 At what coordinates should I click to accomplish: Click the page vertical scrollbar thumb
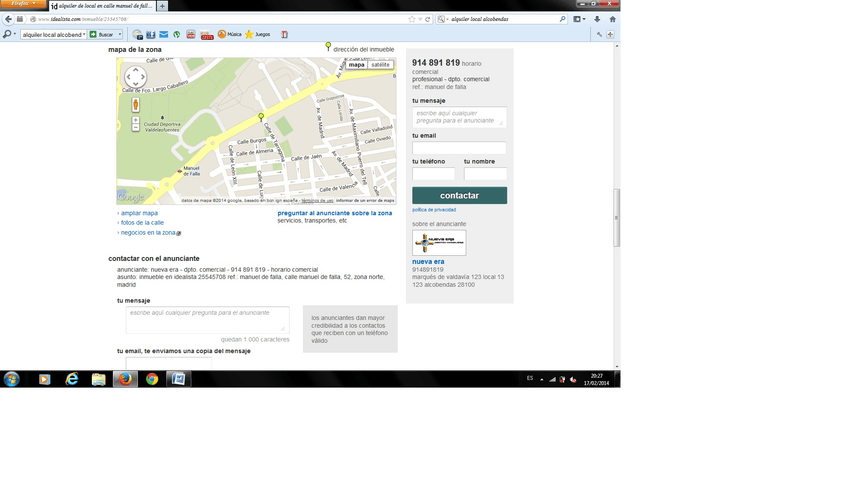pyautogui.click(x=616, y=215)
